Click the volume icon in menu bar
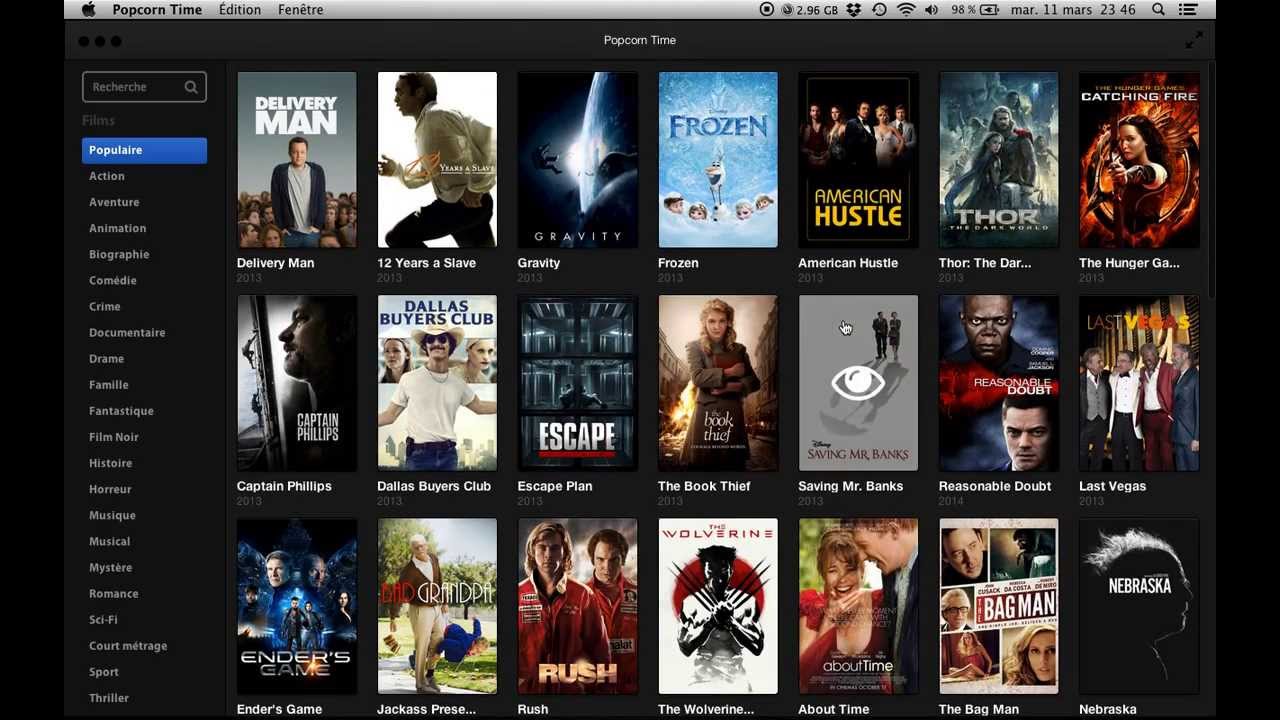The height and width of the screenshot is (720, 1280). click(932, 10)
